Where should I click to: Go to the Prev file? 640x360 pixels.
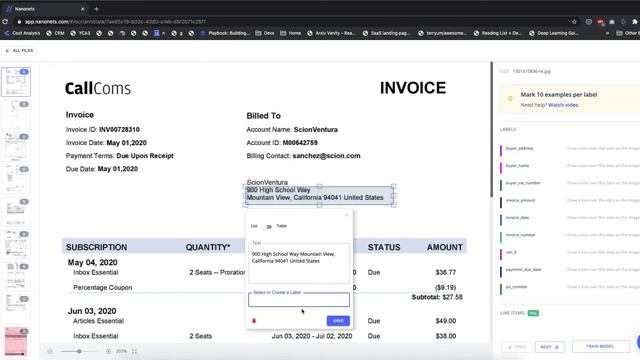pyautogui.click(x=516, y=347)
